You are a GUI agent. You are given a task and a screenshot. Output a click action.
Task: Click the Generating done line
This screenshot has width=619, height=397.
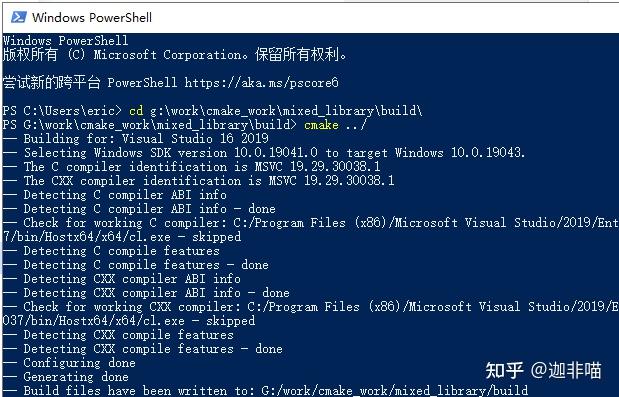66,376
